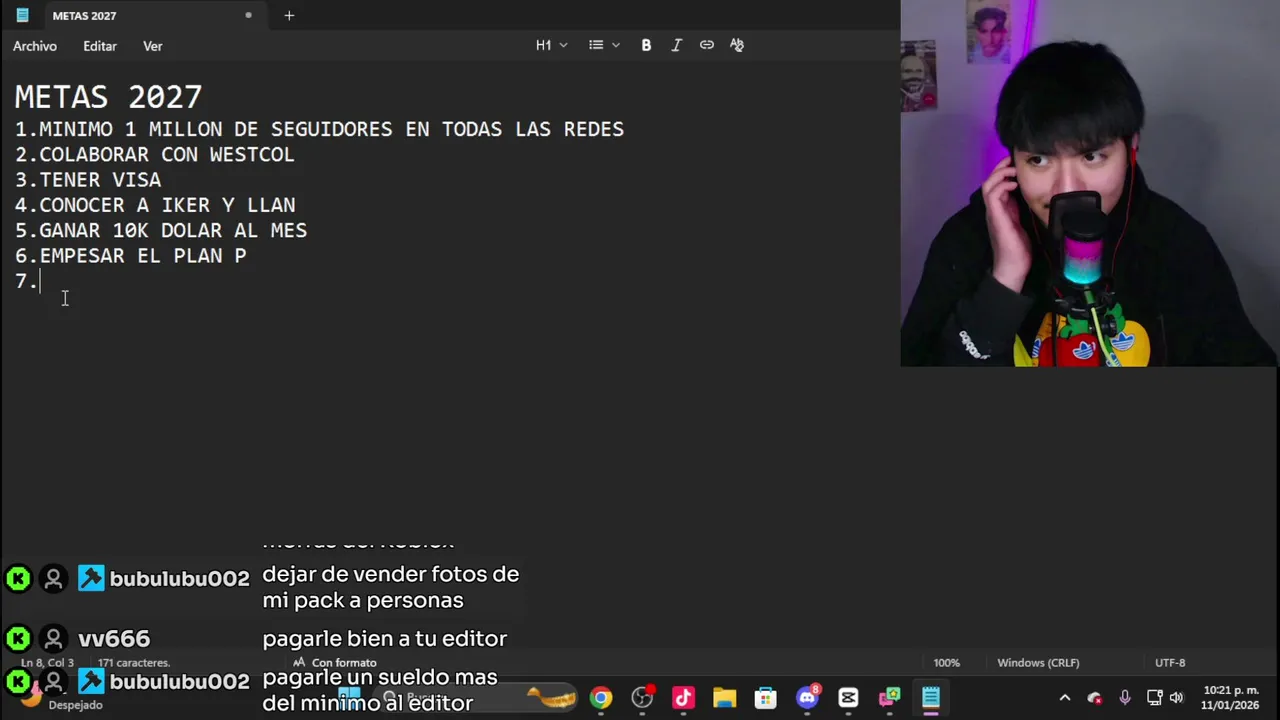Viewport: 1280px width, 720px height.
Task: Open the Editar menu
Action: tap(100, 46)
